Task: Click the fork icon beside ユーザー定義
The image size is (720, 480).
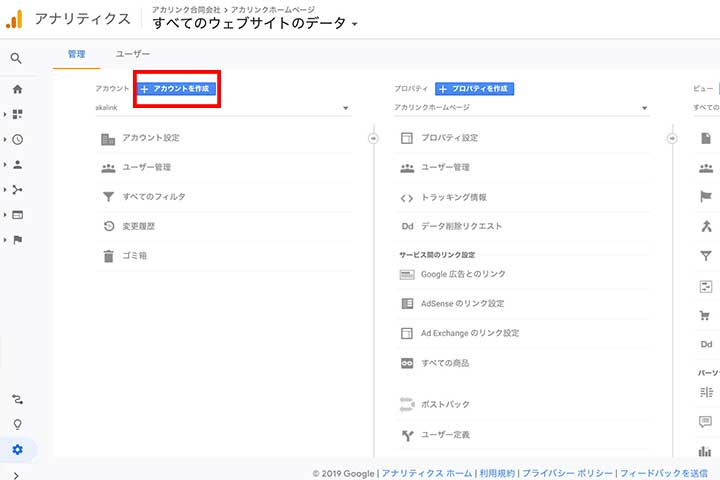Action: click(x=407, y=435)
